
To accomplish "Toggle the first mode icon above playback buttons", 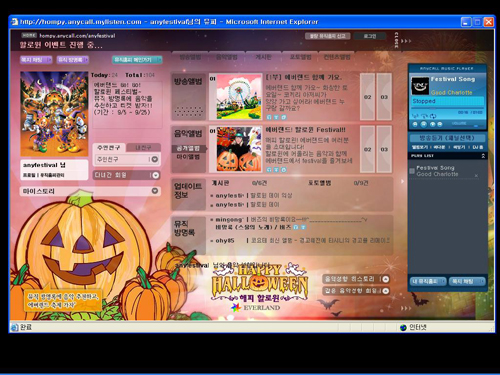I will pos(415,116).
